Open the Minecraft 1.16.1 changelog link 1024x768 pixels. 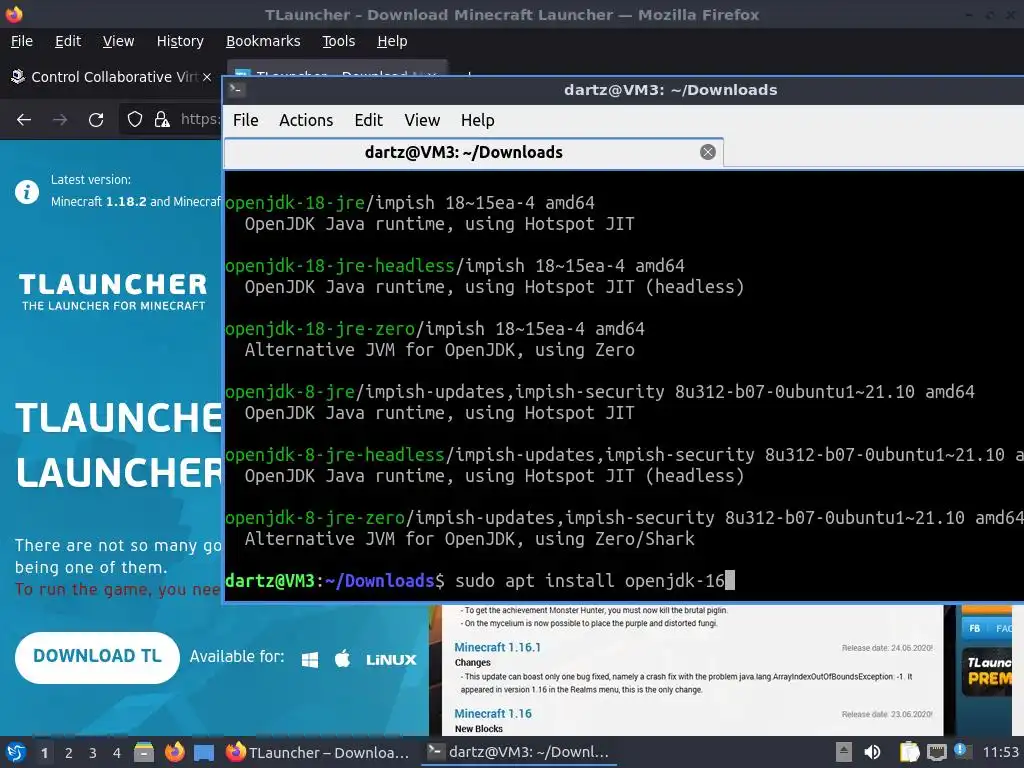[x=498, y=647]
